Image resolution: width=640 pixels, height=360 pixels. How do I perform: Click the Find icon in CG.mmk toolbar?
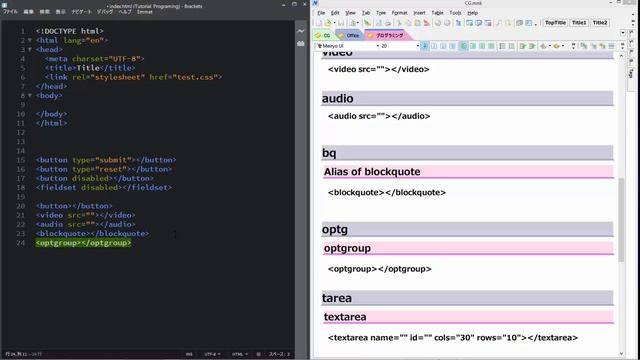pos(499,23)
